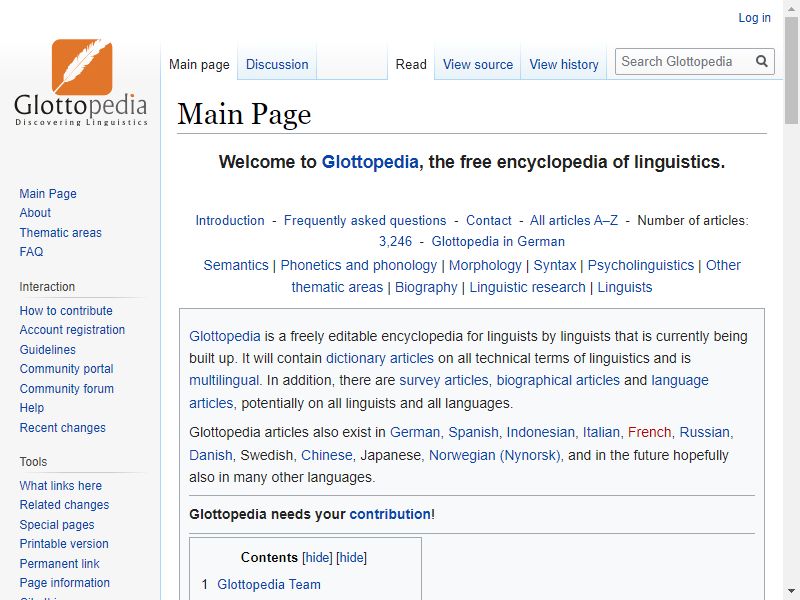800x600 pixels.
Task: Open the Psycholinguistics link
Action: 641,265
